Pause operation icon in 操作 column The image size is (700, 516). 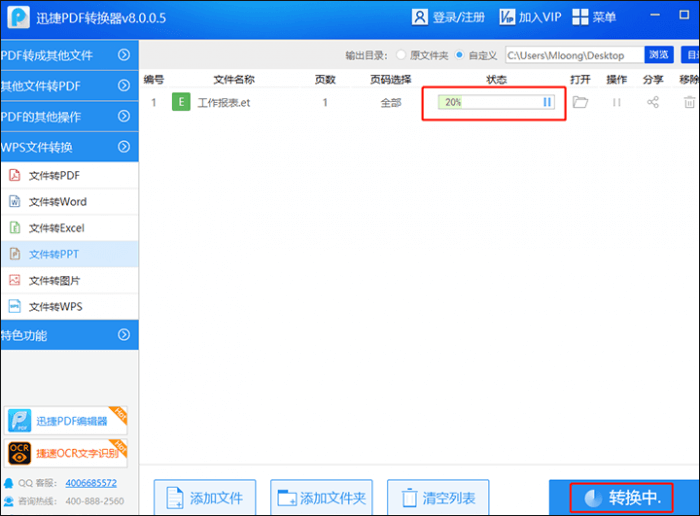point(617,103)
